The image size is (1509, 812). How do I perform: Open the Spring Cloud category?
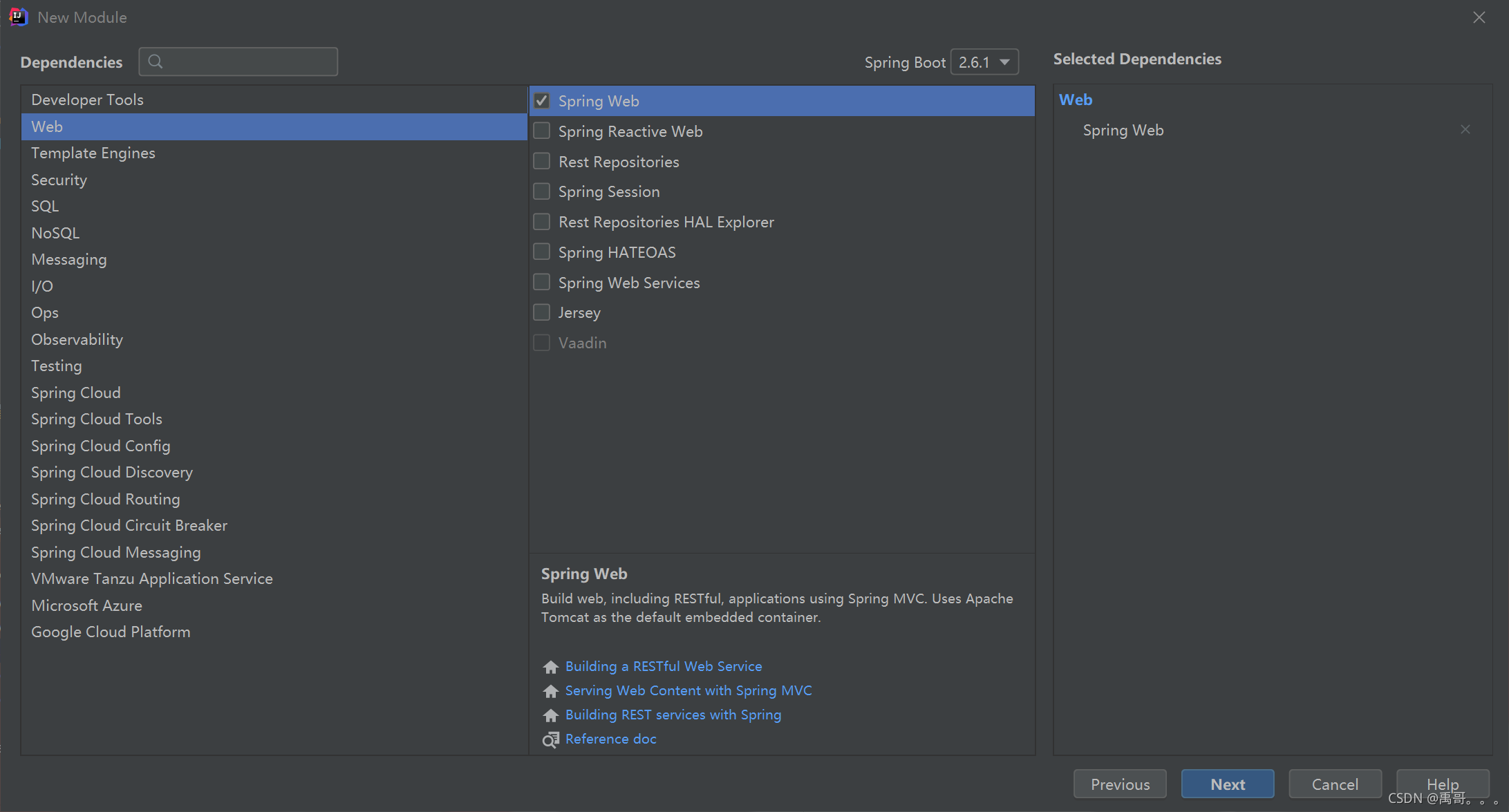click(x=274, y=393)
